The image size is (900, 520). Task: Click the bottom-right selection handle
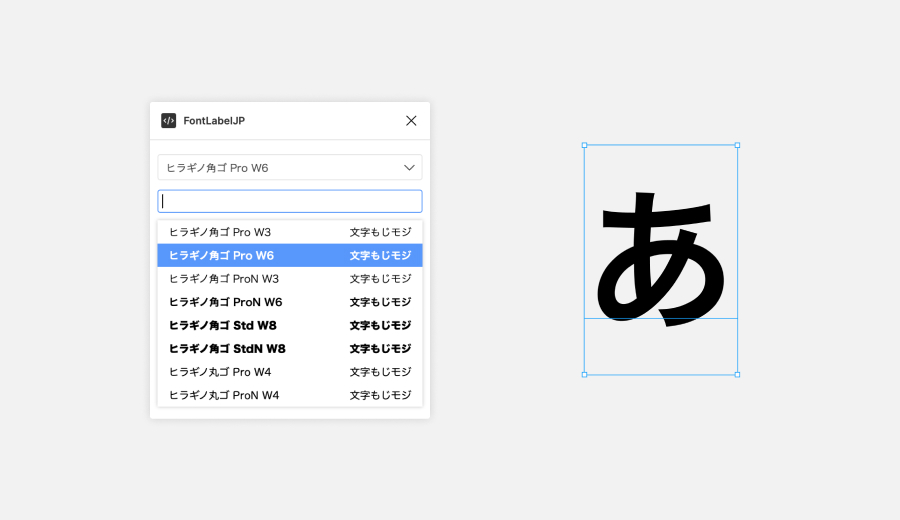coord(738,375)
